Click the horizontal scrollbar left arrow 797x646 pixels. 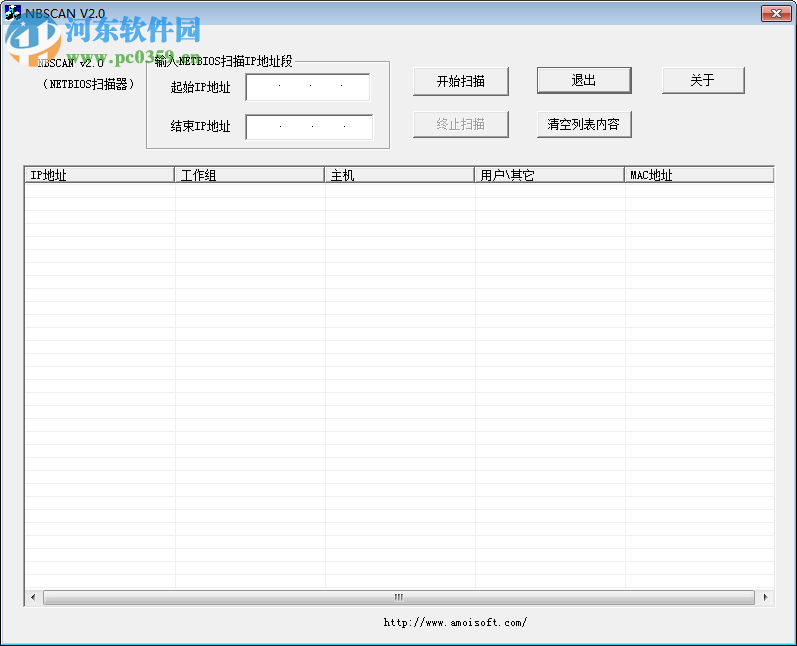tap(34, 597)
